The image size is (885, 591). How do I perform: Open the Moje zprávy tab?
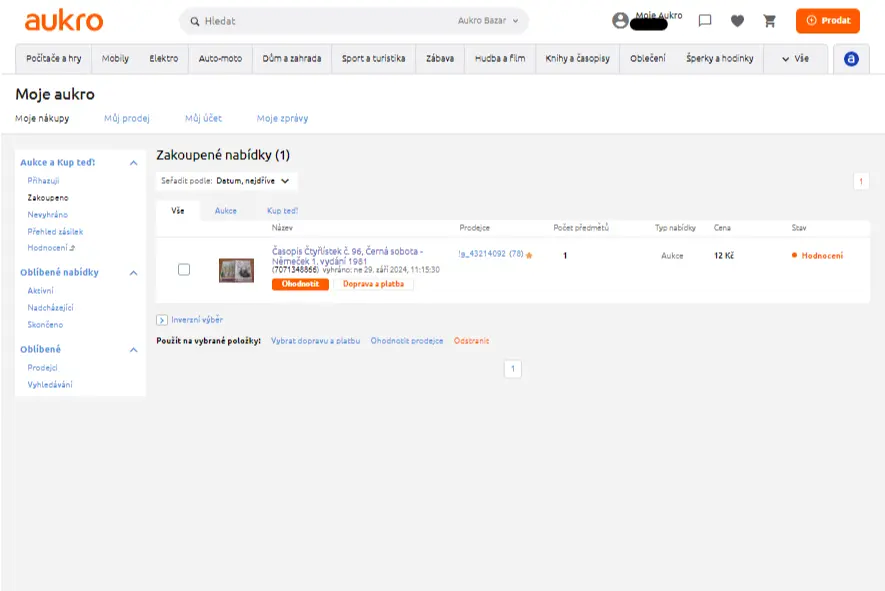tap(283, 119)
